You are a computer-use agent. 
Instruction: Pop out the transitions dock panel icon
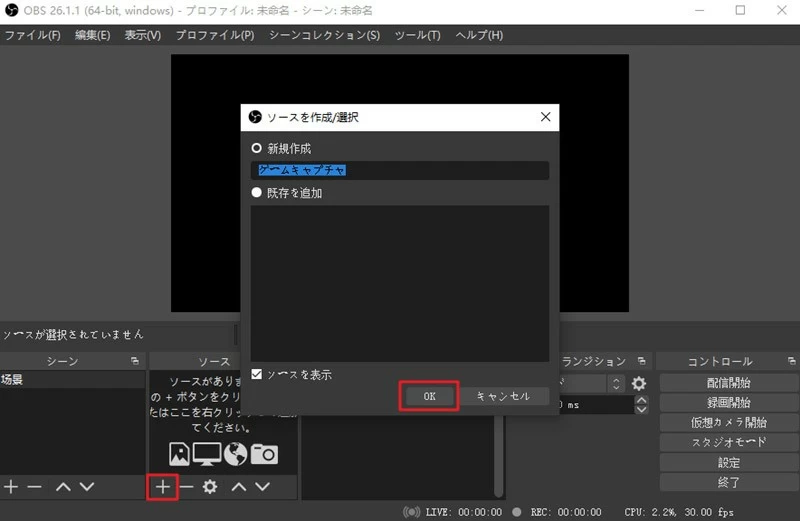(x=642, y=361)
